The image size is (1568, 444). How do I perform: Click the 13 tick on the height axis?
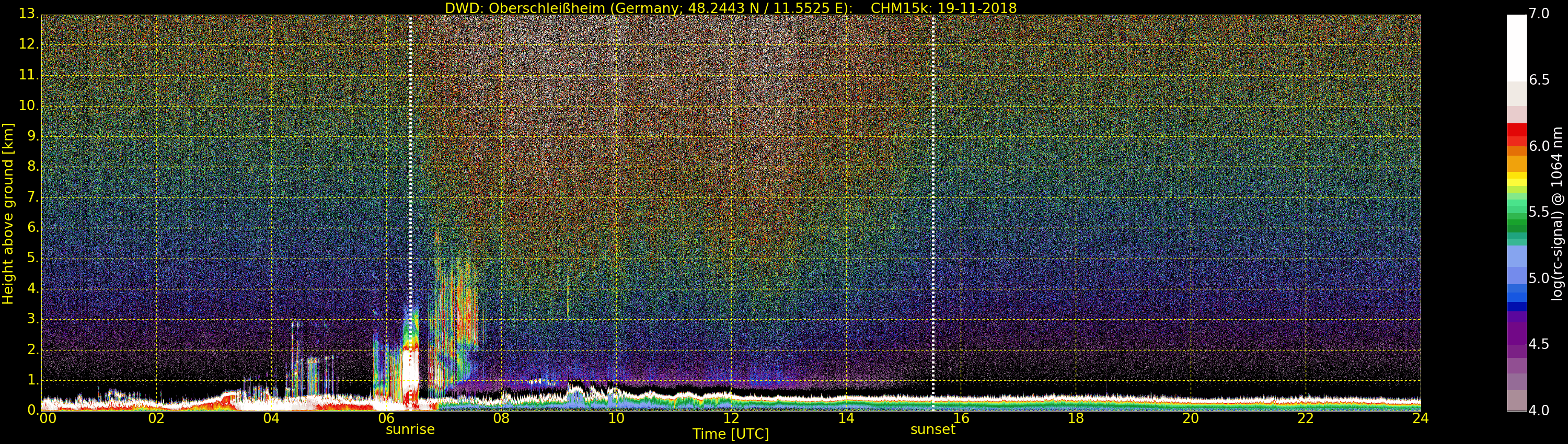click(x=27, y=14)
